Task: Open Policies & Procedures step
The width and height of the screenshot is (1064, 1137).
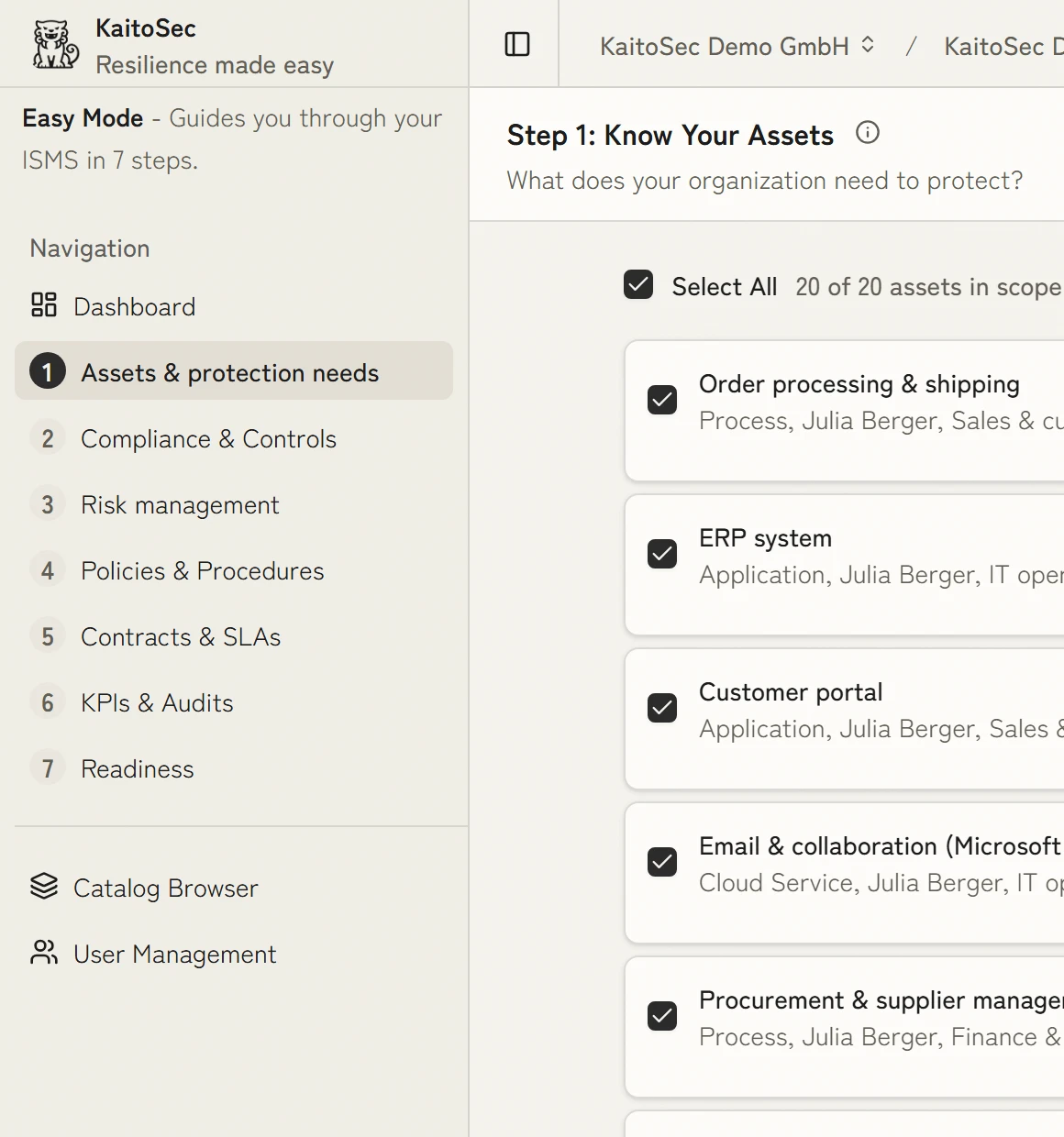Action: 234,570
